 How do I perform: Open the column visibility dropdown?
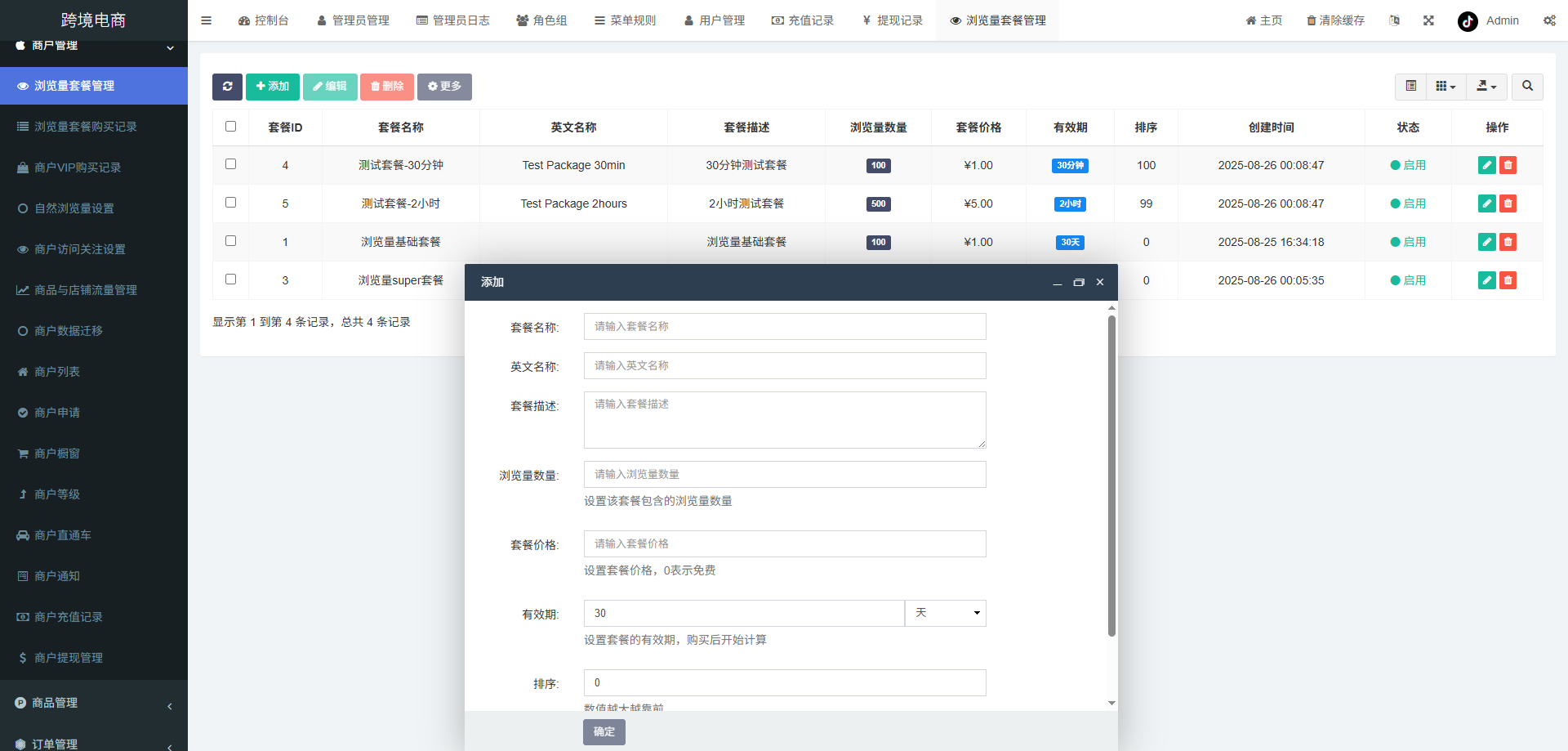(1445, 86)
